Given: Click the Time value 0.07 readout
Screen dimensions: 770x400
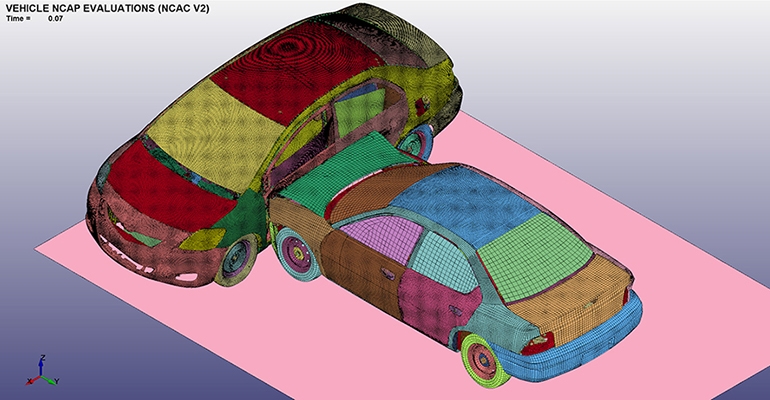Looking at the screenshot, I should coord(55,19).
